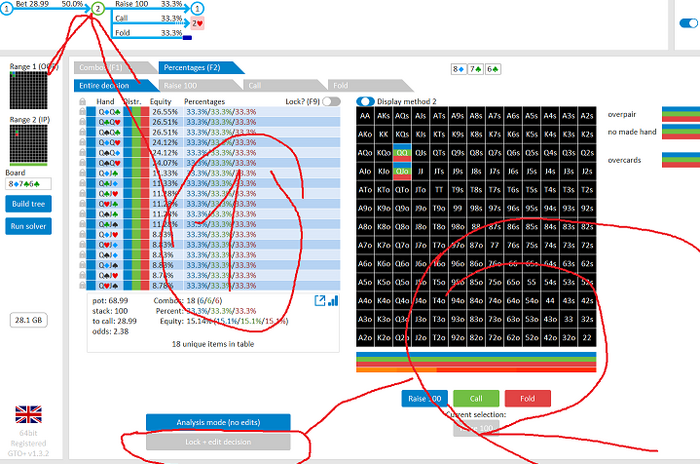Click the Bet 28.99 branch label
Viewport: 700px width, 464px height.
pos(32,4)
